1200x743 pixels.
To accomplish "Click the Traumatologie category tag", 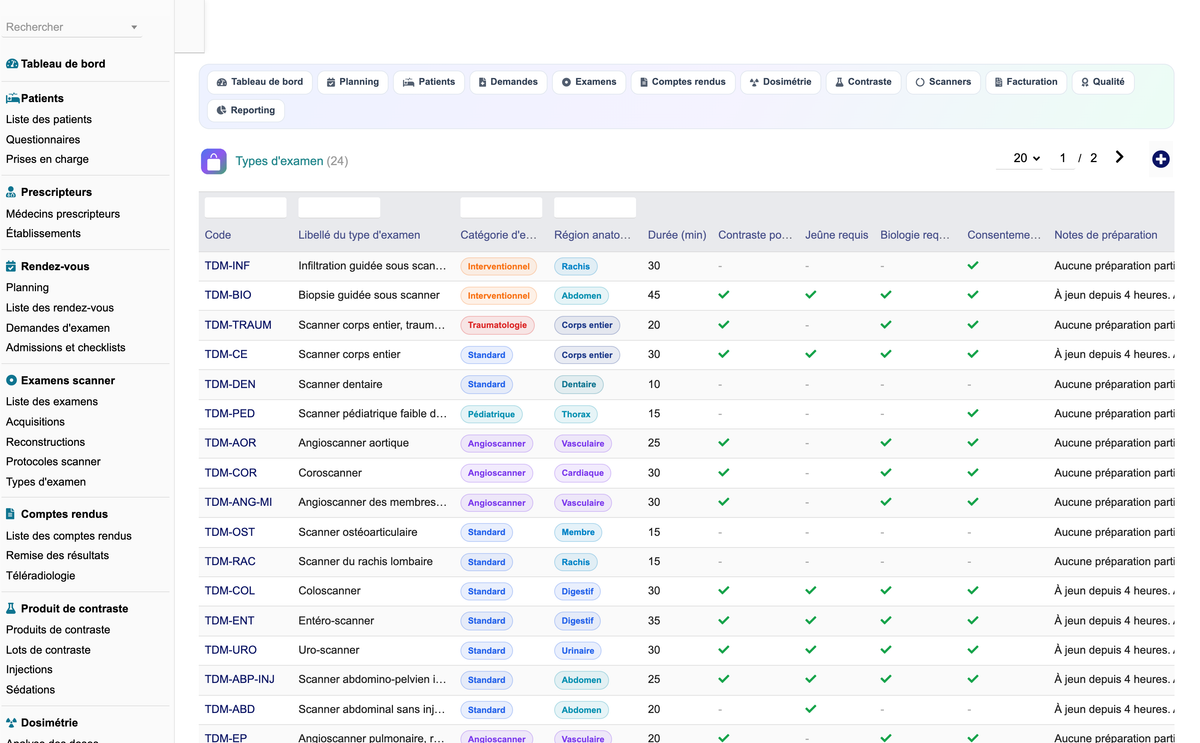I will (x=498, y=325).
